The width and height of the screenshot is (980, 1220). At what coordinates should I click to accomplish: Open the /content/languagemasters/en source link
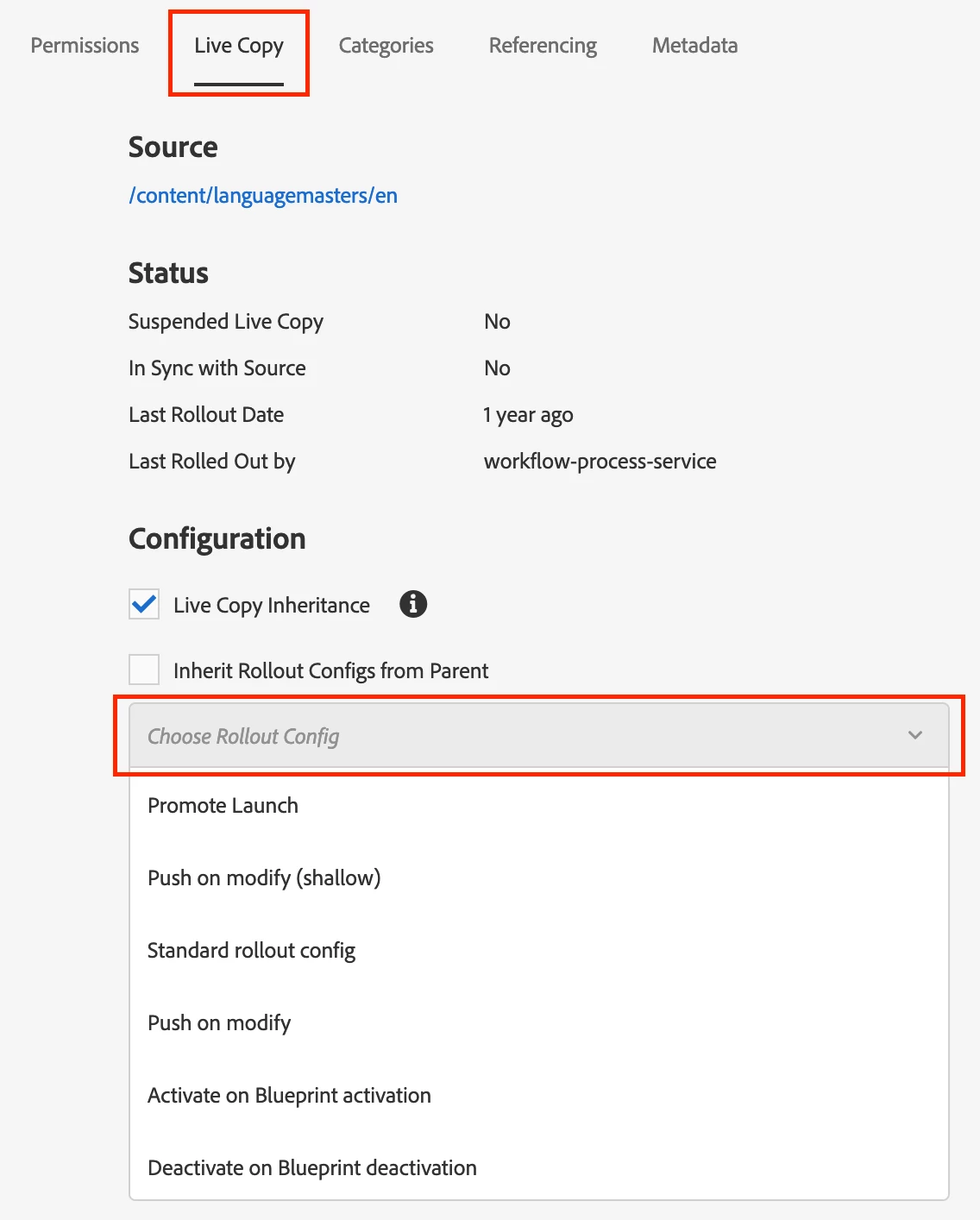tap(263, 196)
